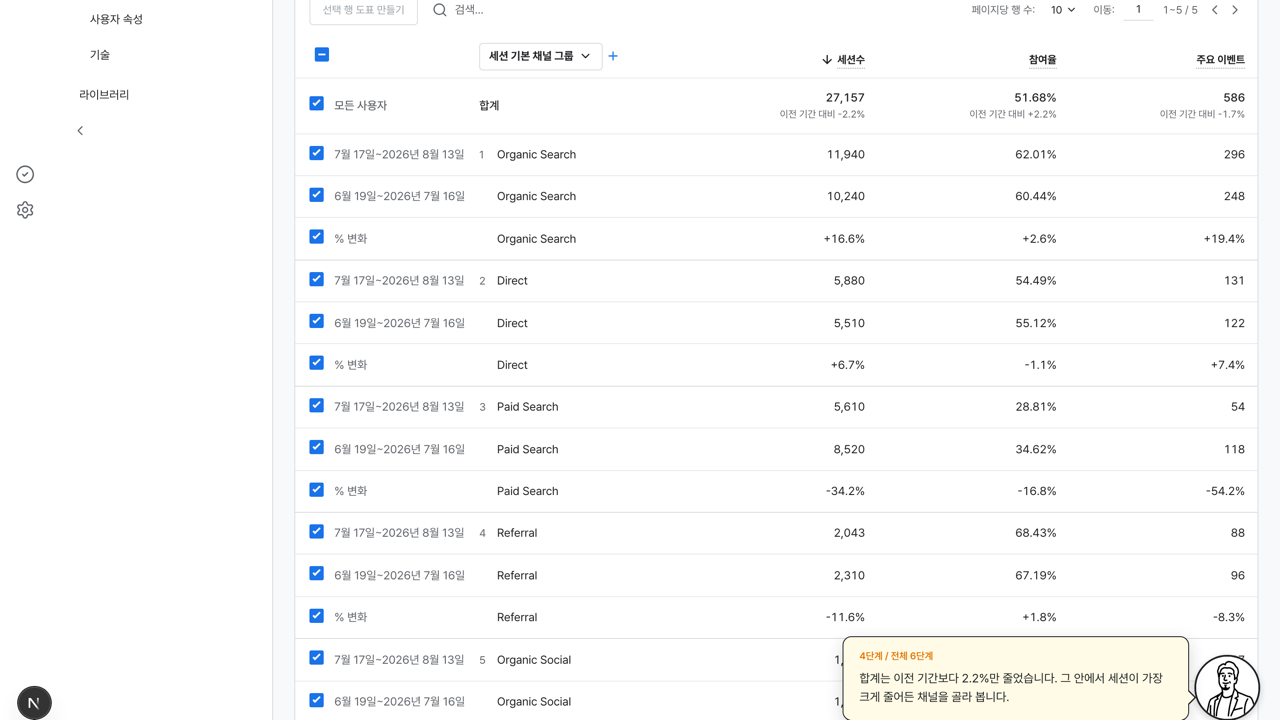
Task: Uncheck Direct % 변화 row checkbox
Action: click(317, 363)
